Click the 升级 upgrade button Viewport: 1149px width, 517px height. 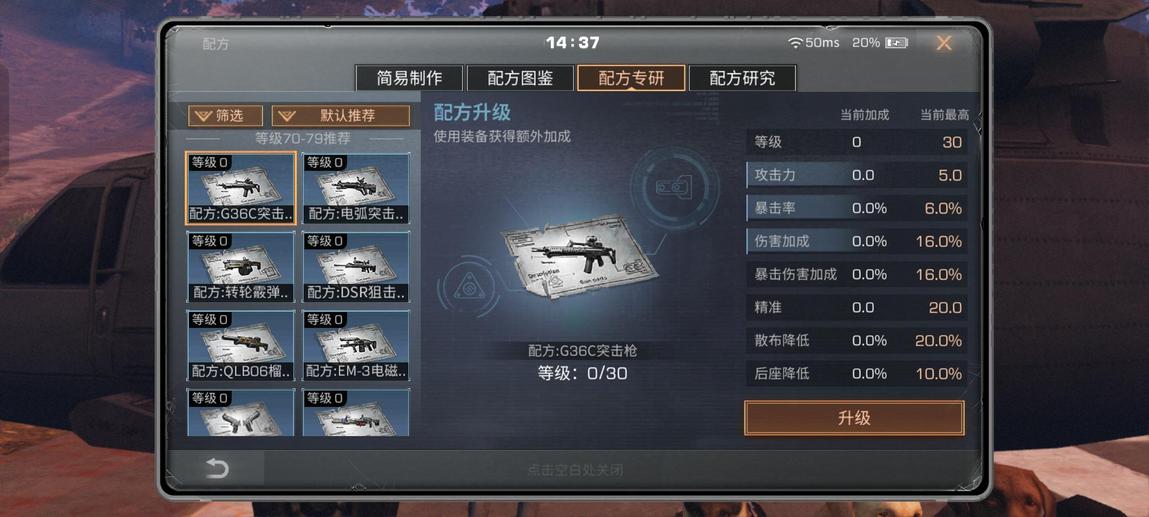click(x=854, y=418)
